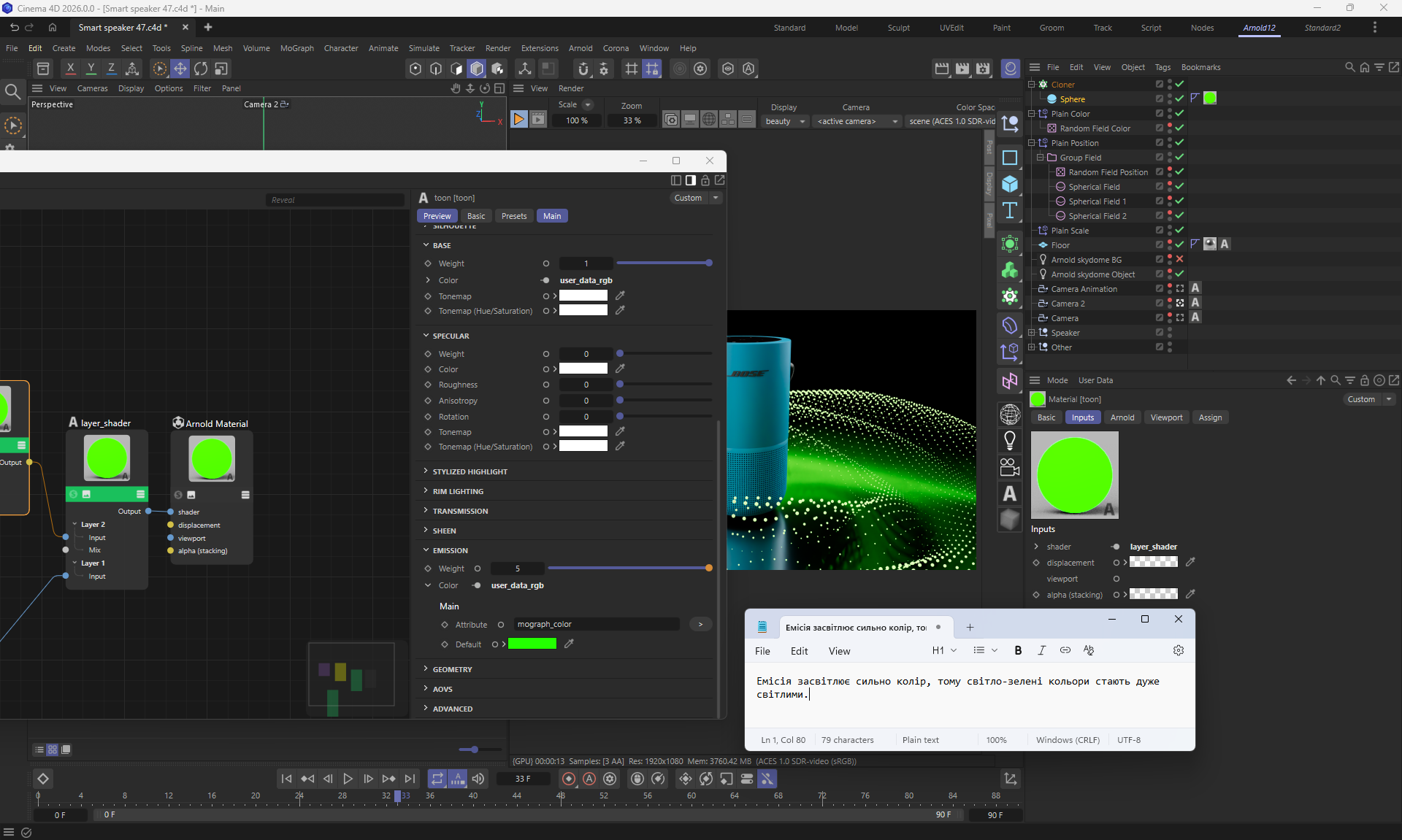Viewport: 1402px width, 840px height.
Task: Select the Move tool in top toolbar
Action: [x=180, y=69]
